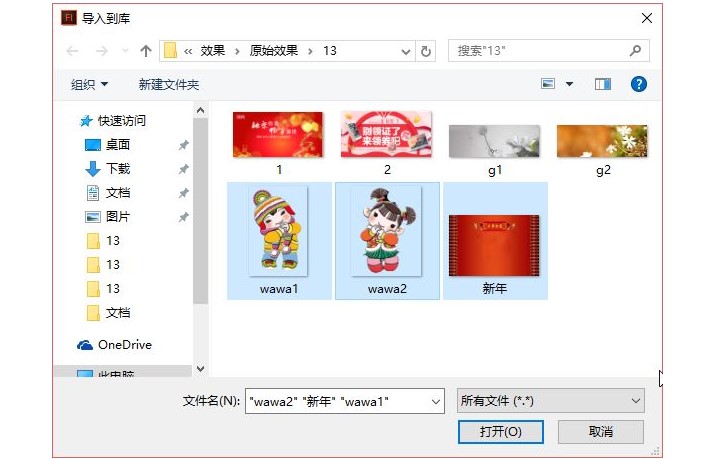708x459 pixels.
Task: Click the 取消 button
Action: click(600, 432)
